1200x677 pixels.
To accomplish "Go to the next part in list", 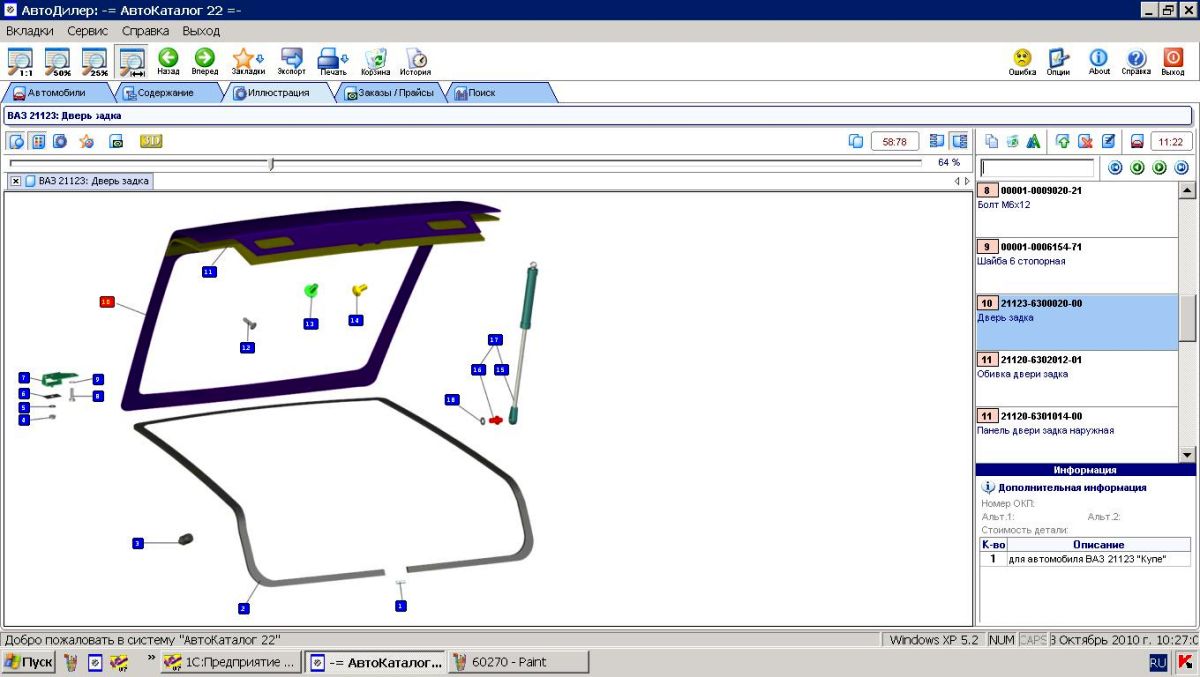I will pos(1160,168).
